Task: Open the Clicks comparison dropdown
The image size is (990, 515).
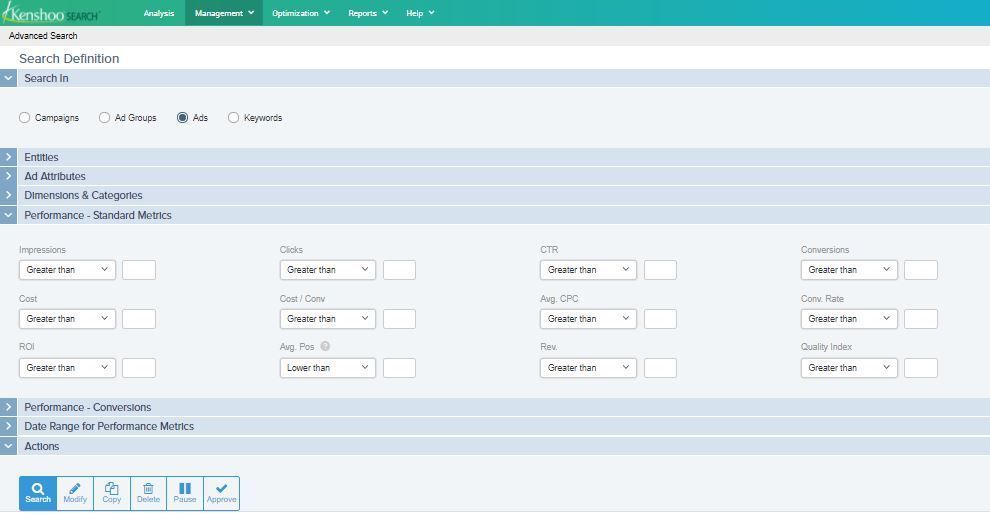Action: pyautogui.click(x=328, y=269)
